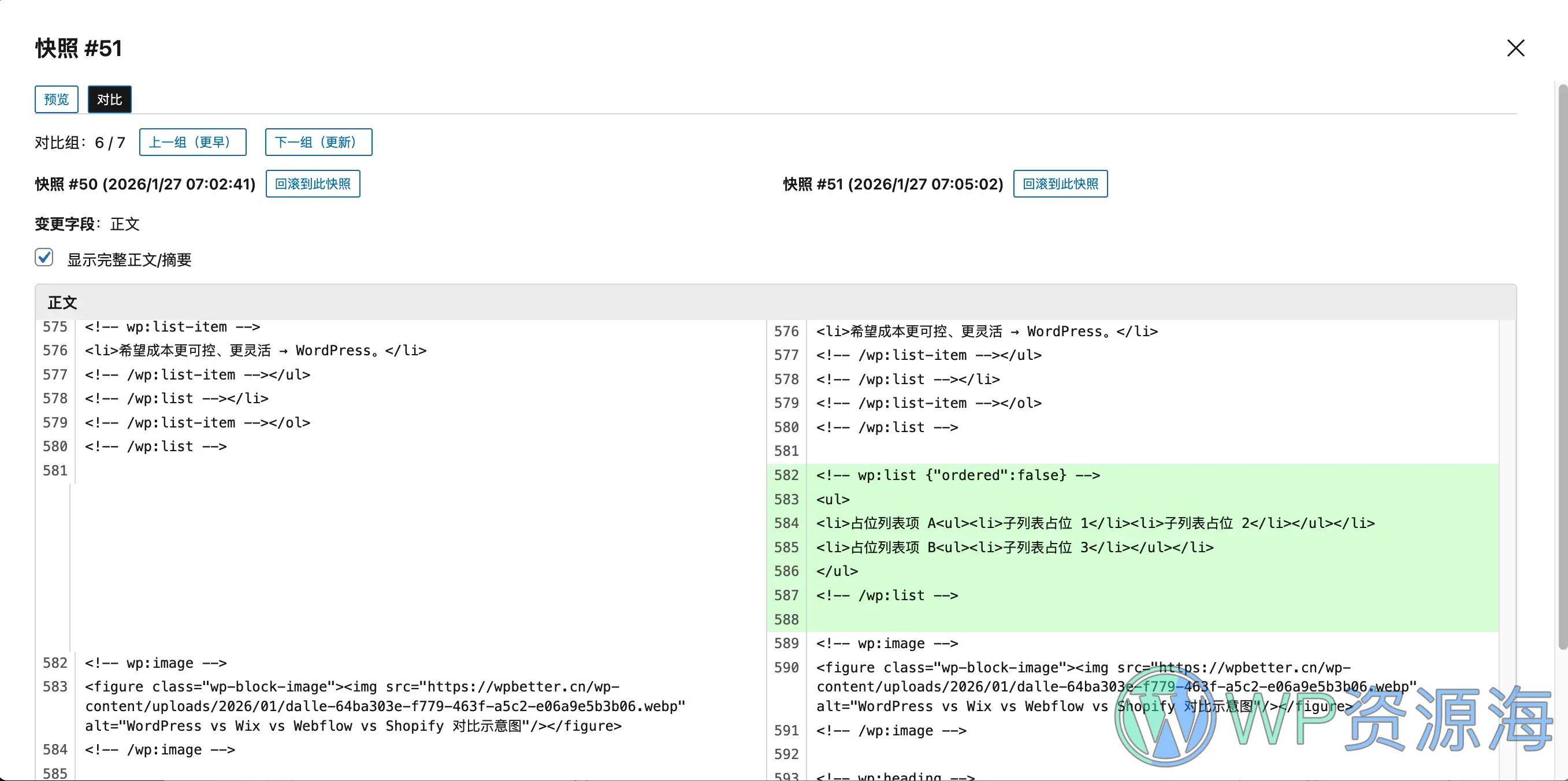Image resolution: width=1568 pixels, height=781 pixels.
Task: Click the 对比组 6/7 counter
Action: coord(80,142)
